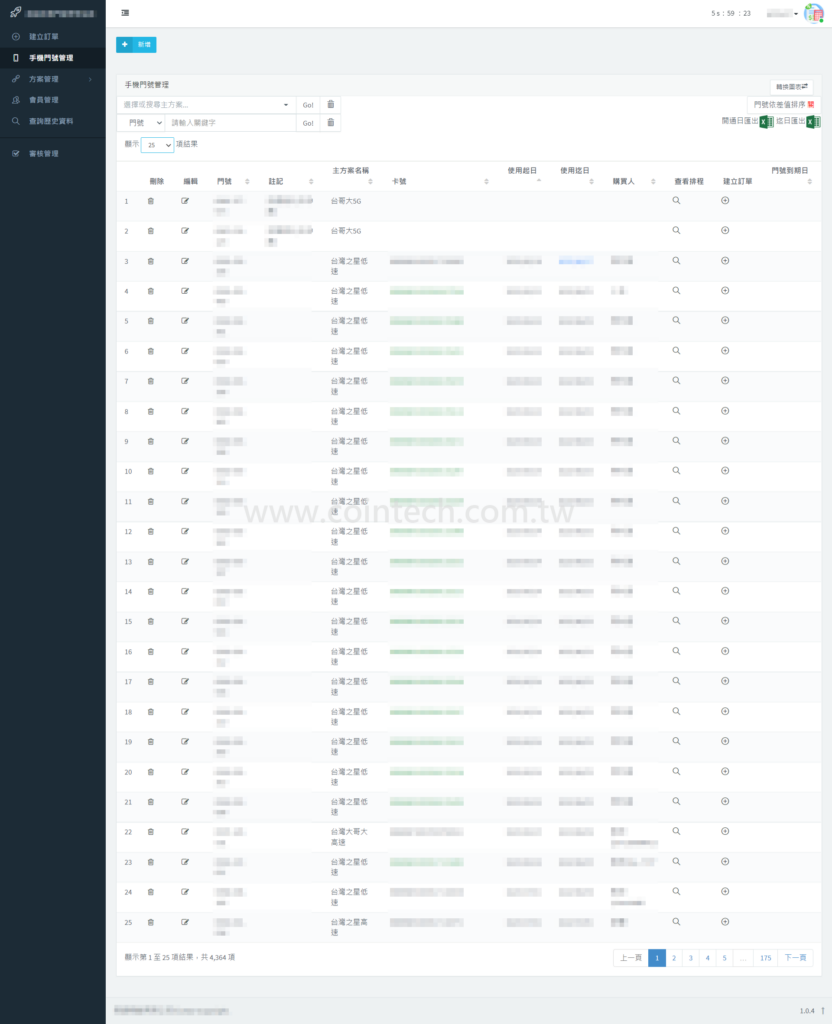Toggle the sidebar with the hamburger menu icon
This screenshot has height=1024, width=832.
coord(124,13)
